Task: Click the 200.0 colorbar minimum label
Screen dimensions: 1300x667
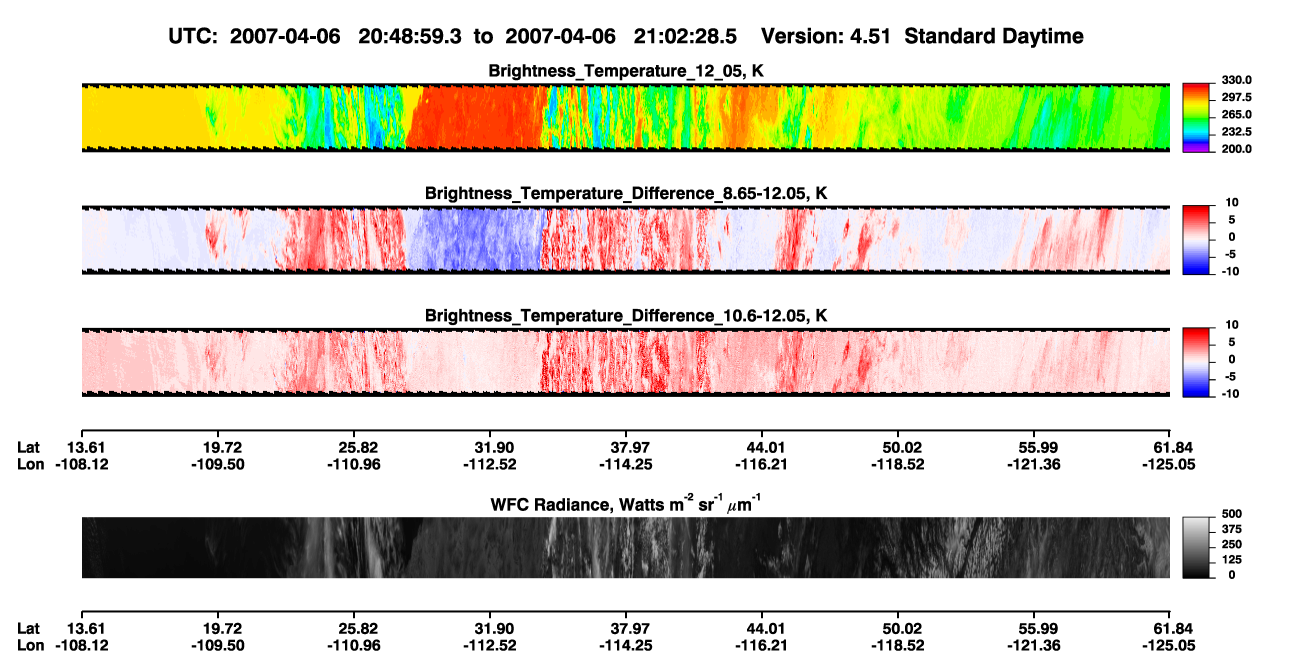Action: (1236, 149)
